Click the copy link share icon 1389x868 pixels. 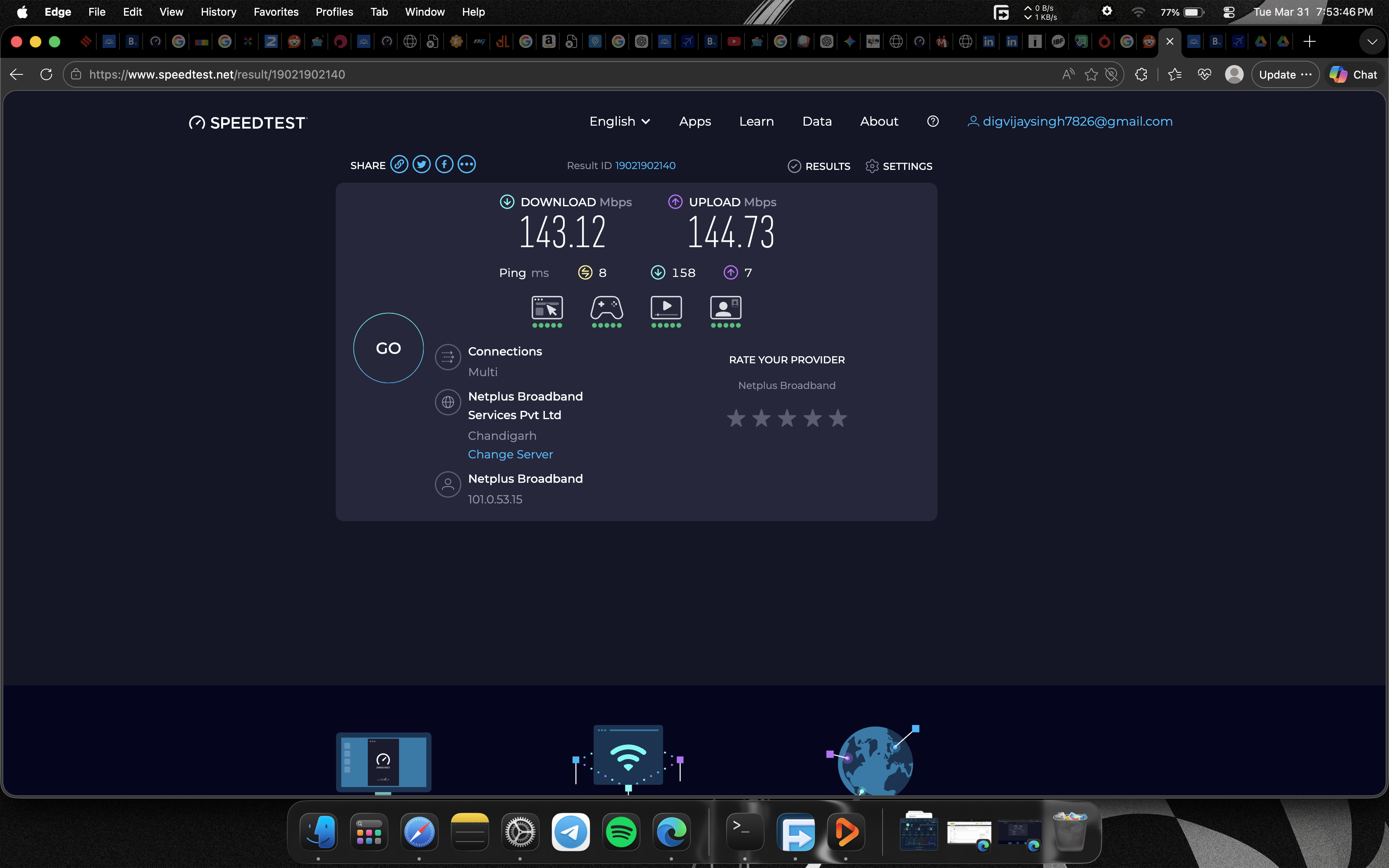click(399, 165)
